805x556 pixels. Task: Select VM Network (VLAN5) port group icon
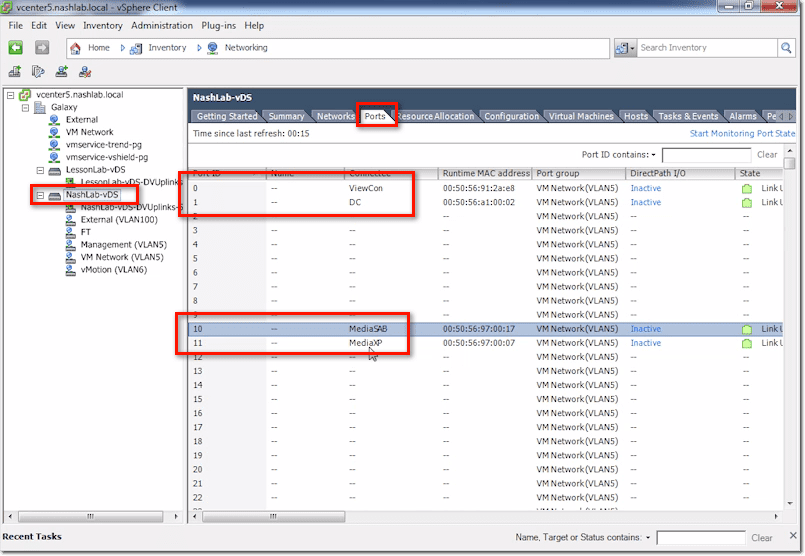(x=71, y=257)
